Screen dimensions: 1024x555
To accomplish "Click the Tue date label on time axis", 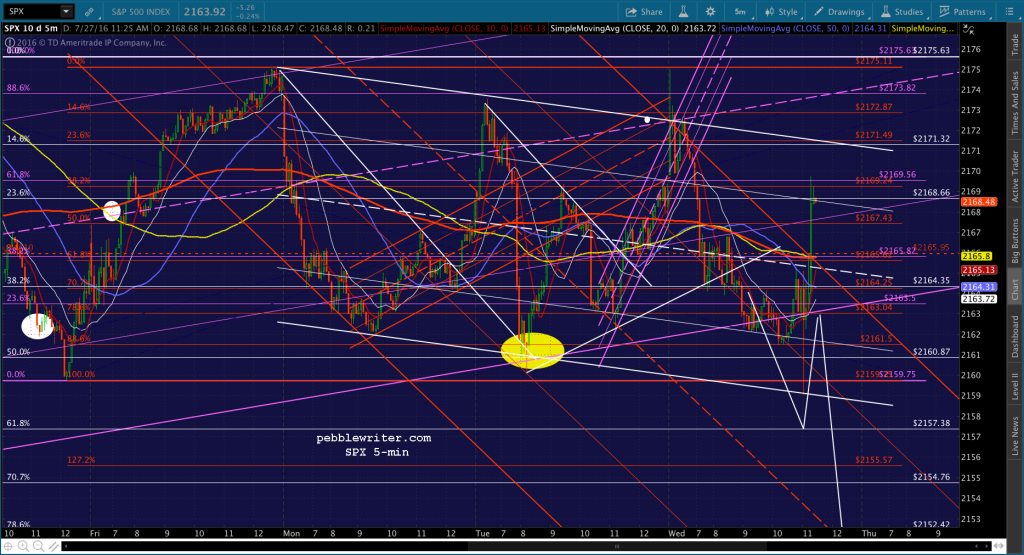I will [483, 533].
